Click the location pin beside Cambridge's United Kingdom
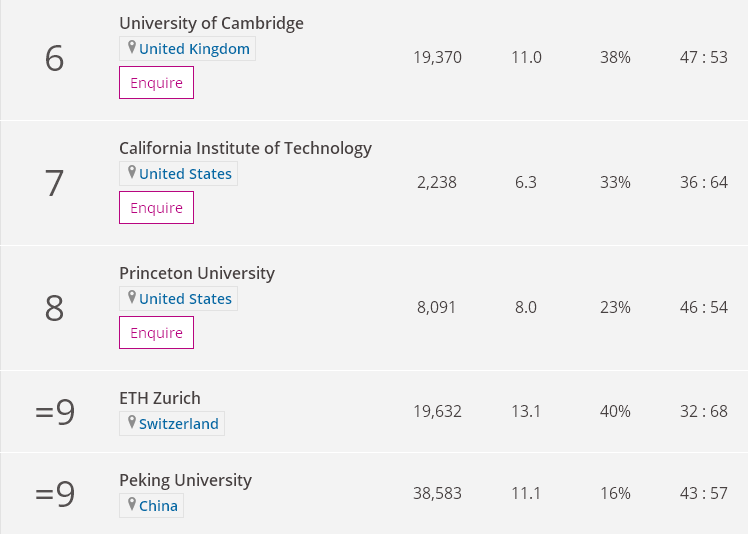The image size is (748, 534). 131,48
